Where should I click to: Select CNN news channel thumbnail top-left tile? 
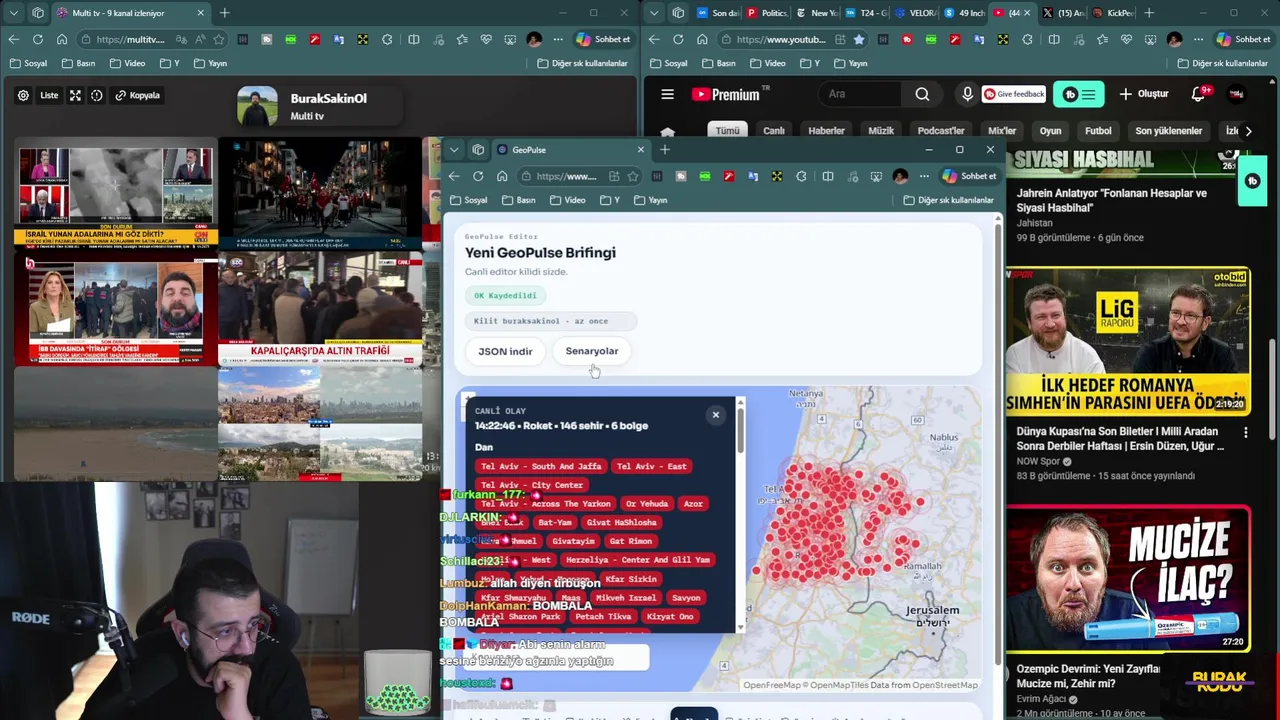[116, 193]
